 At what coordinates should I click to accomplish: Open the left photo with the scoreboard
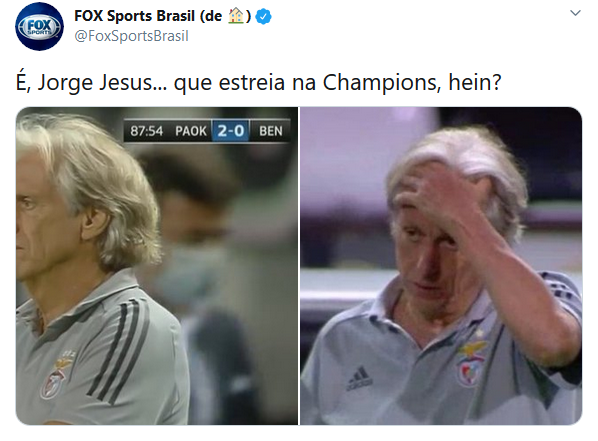(157, 266)
